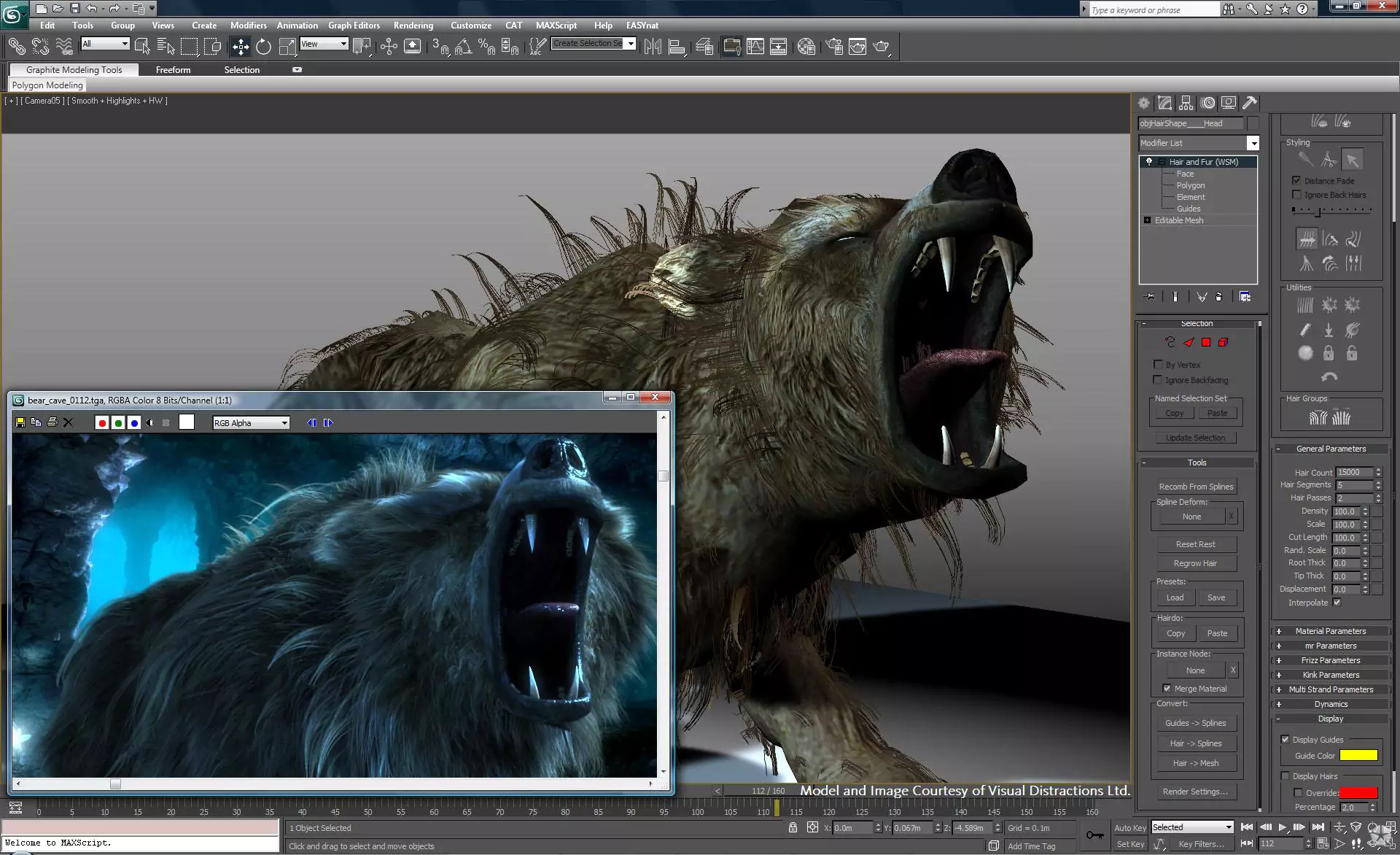Select the Modifier List dropdown

(x=1197, y=142)
